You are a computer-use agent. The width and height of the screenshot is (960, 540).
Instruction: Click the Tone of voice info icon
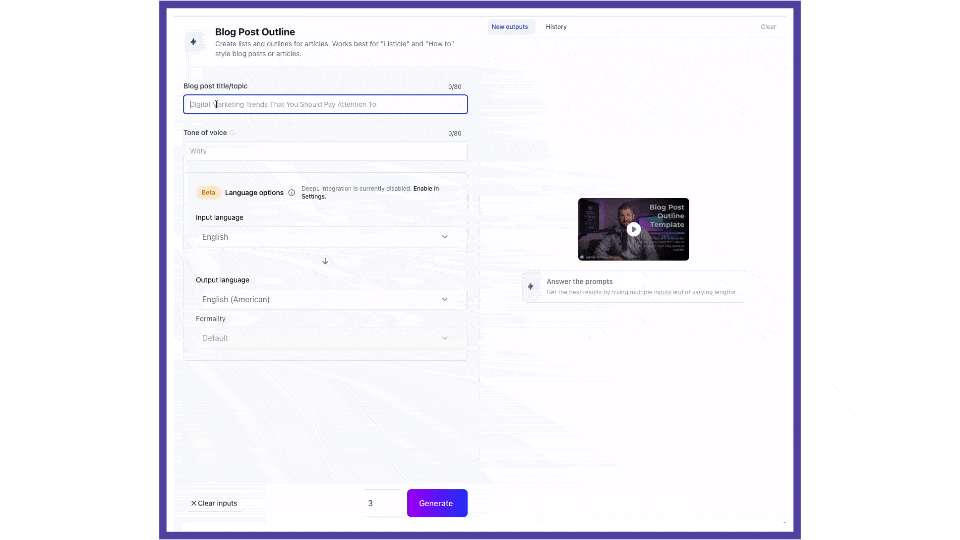[x=233, y=133]
